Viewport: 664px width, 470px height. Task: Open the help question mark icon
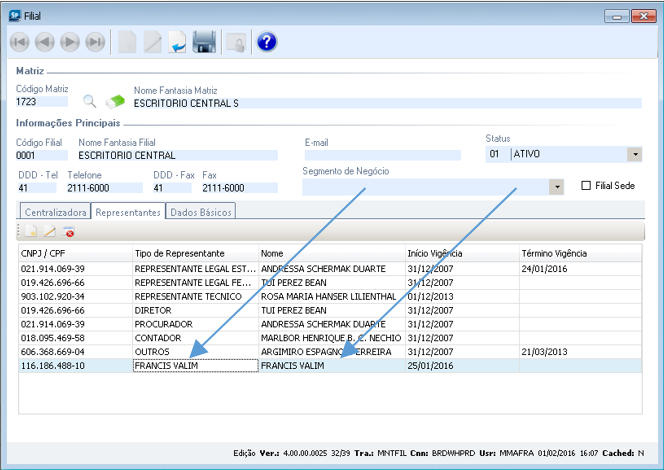(266, 41)
